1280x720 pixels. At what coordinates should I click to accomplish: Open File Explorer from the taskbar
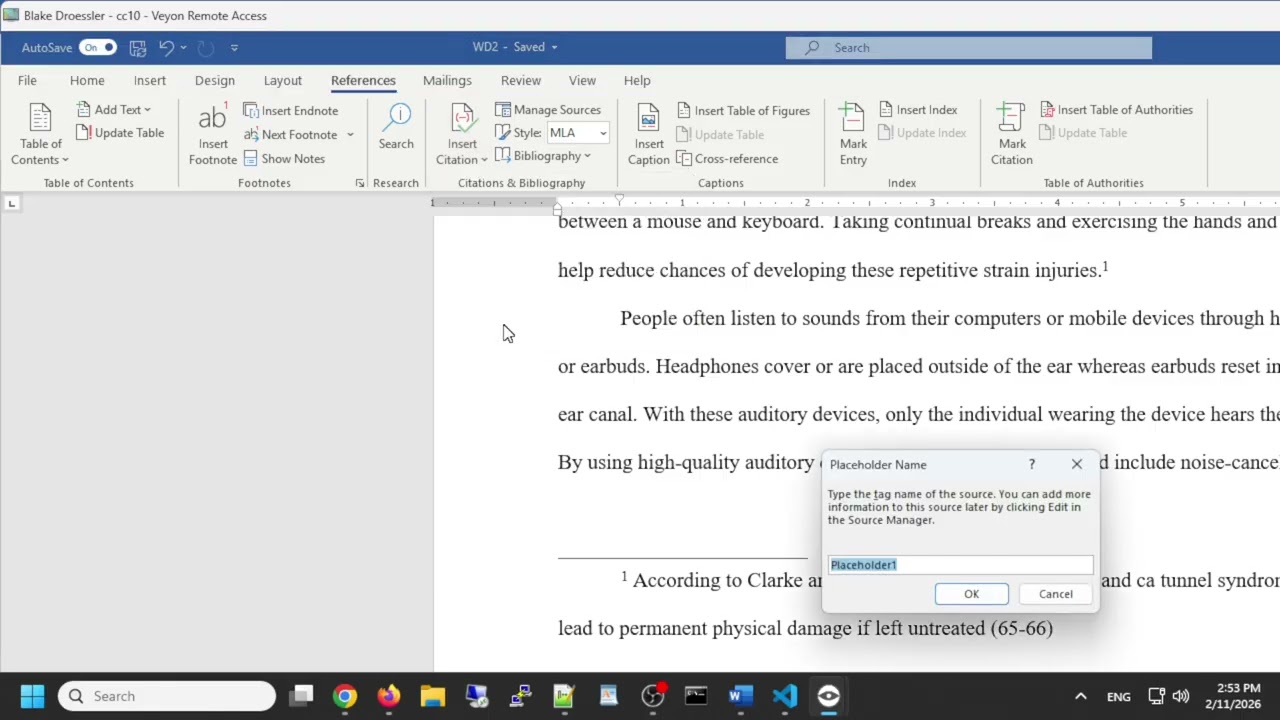[x=433, y=696]
